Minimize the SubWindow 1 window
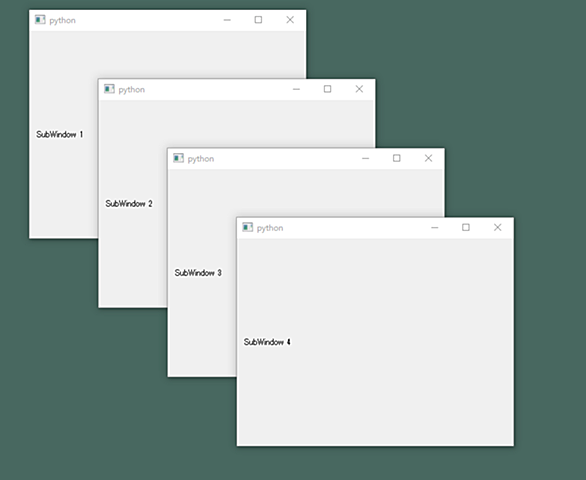 click(x=227, y=20)
